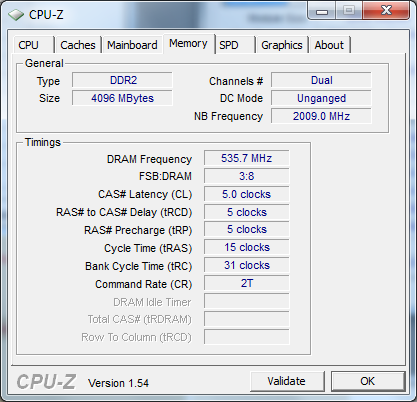Click the Validate button

[x=287, y=381]
